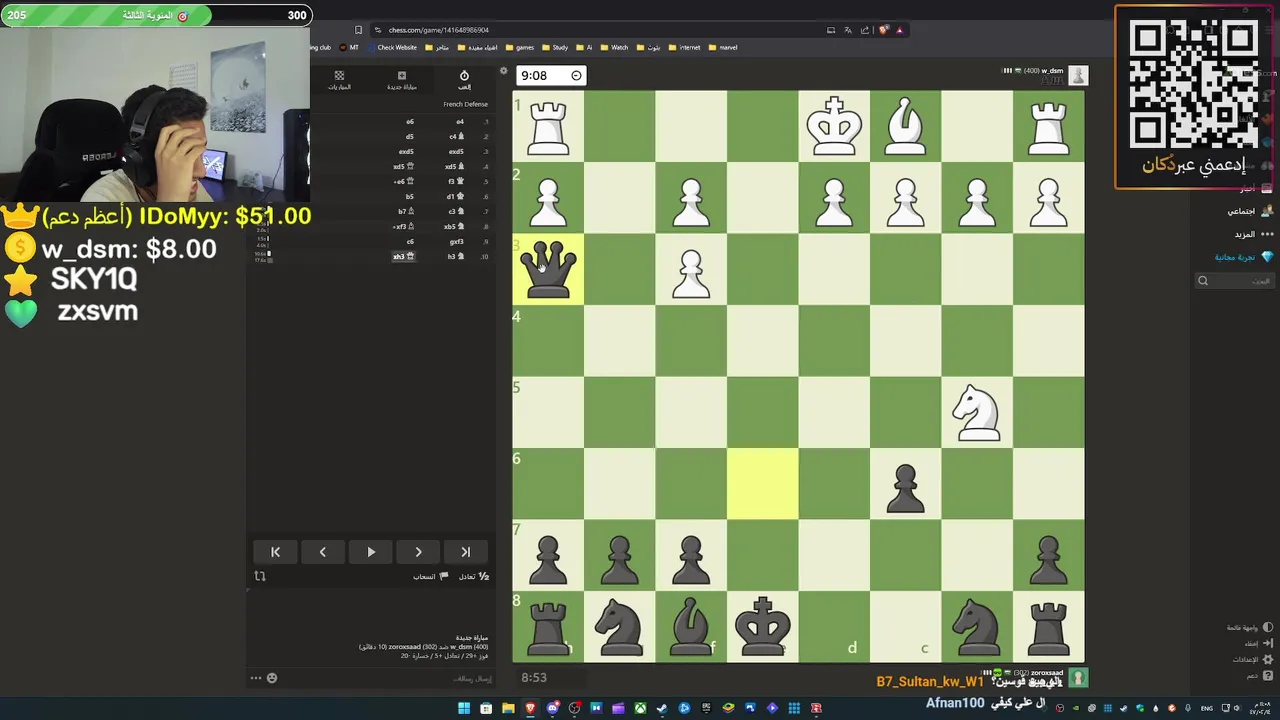Viewport: 1280px width, 720px height.
Task: Open Microsoft Store from the taskbar
Action: coord(486,708)
